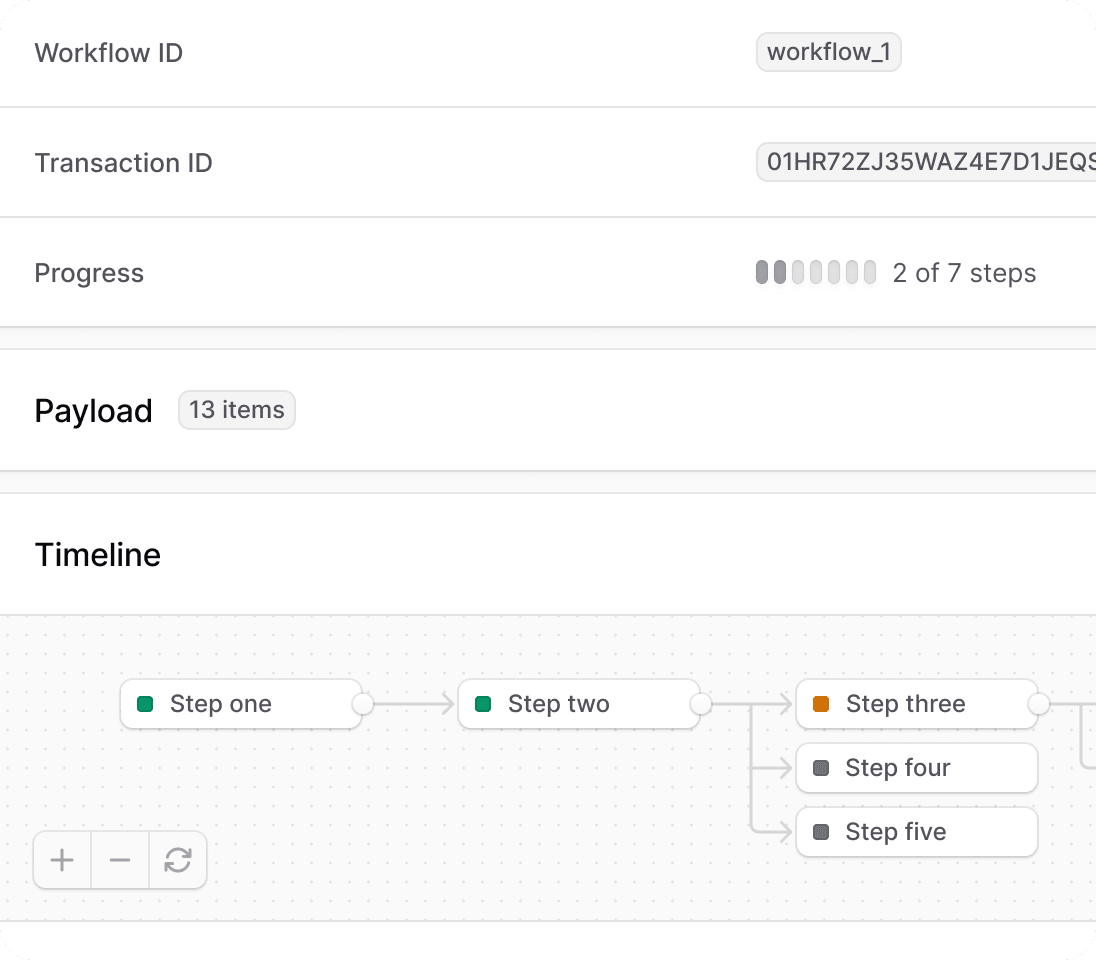Click the zoom out minus icon
The height and width of the screenshot is (960, 1096).
coord(120,860)
